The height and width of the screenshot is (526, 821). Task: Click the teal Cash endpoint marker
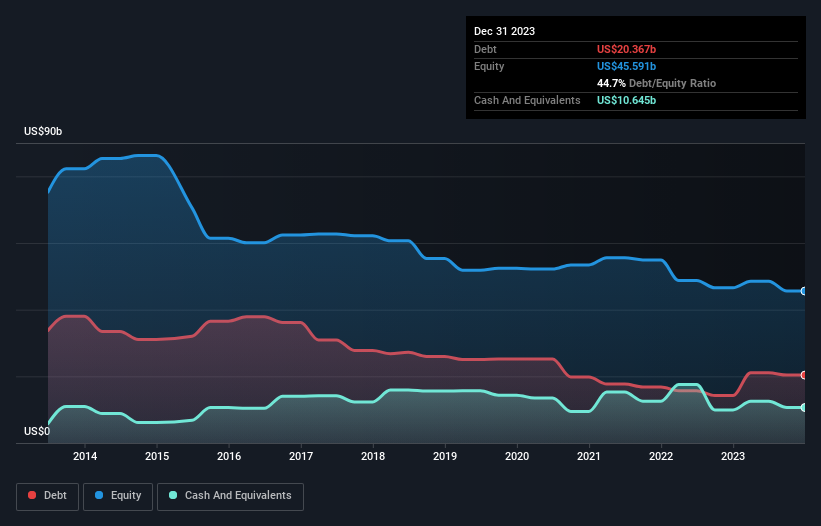tap(804, 407)
